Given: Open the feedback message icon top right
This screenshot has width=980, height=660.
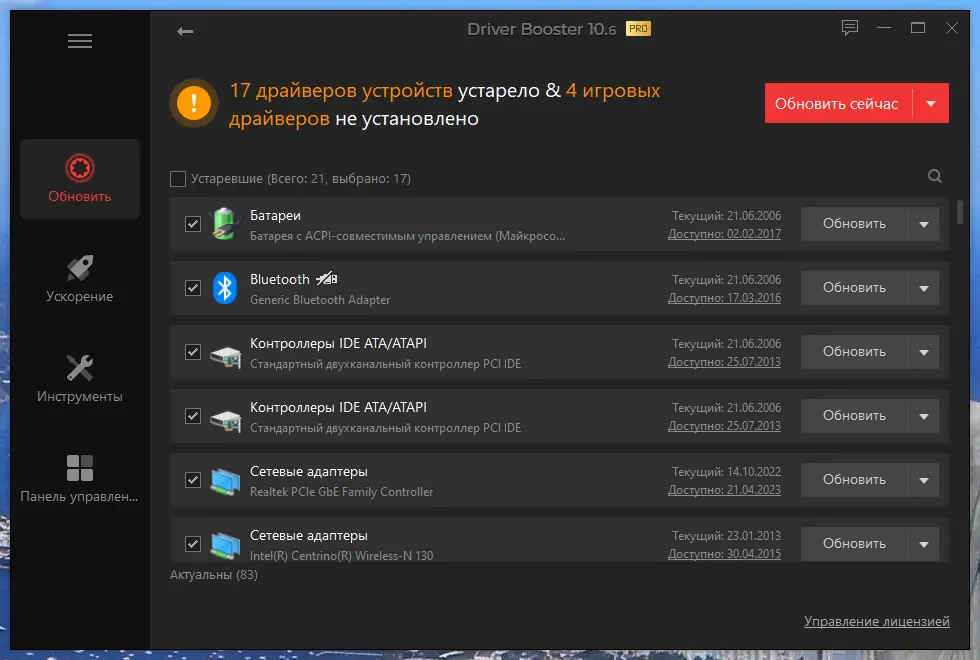Looking at the screenshot, I should [x=849, y=28].
